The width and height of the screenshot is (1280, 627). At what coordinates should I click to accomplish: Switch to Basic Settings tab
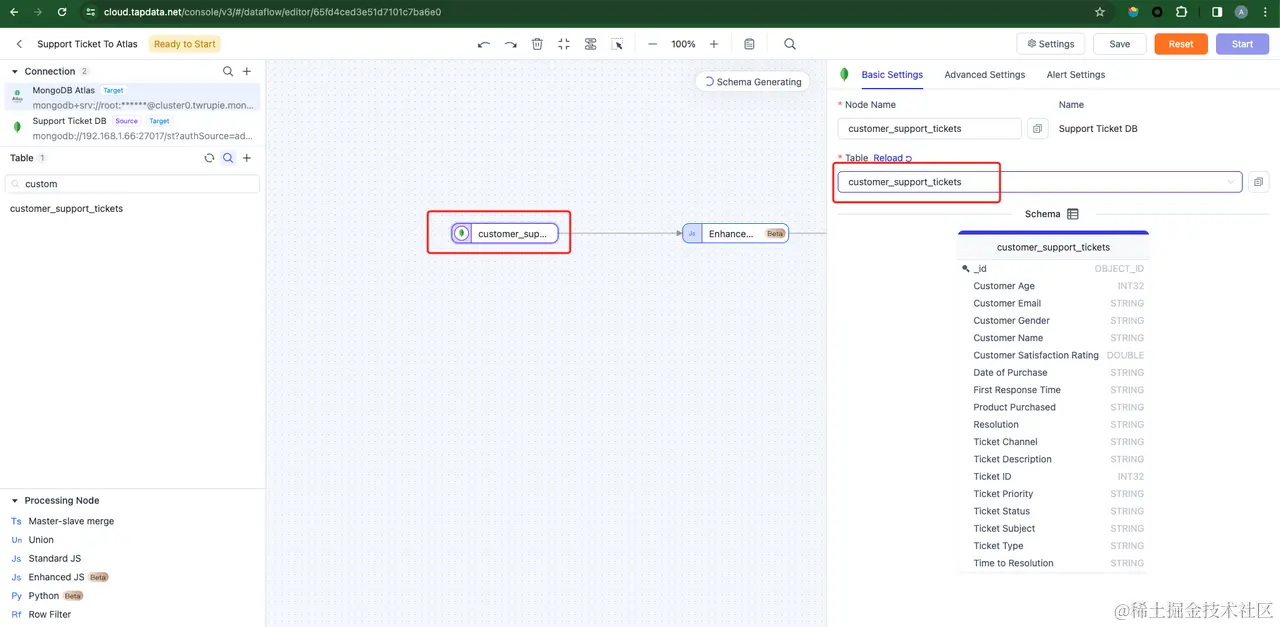pos(892,74)
